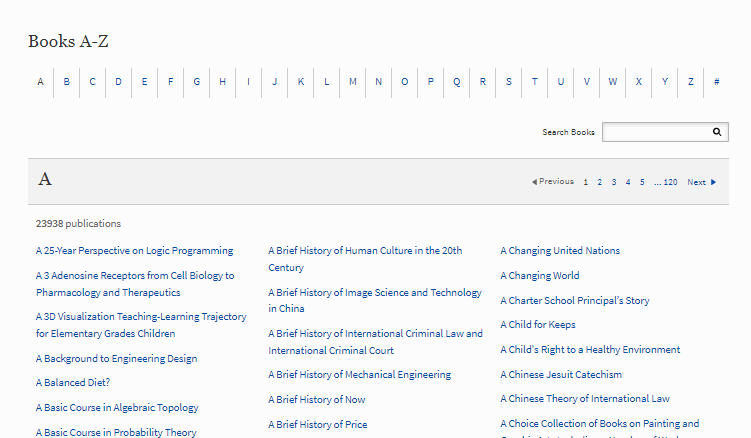Select letter Y in alphabet index
This screenshot has height=438, width=751.
point(665,81)
